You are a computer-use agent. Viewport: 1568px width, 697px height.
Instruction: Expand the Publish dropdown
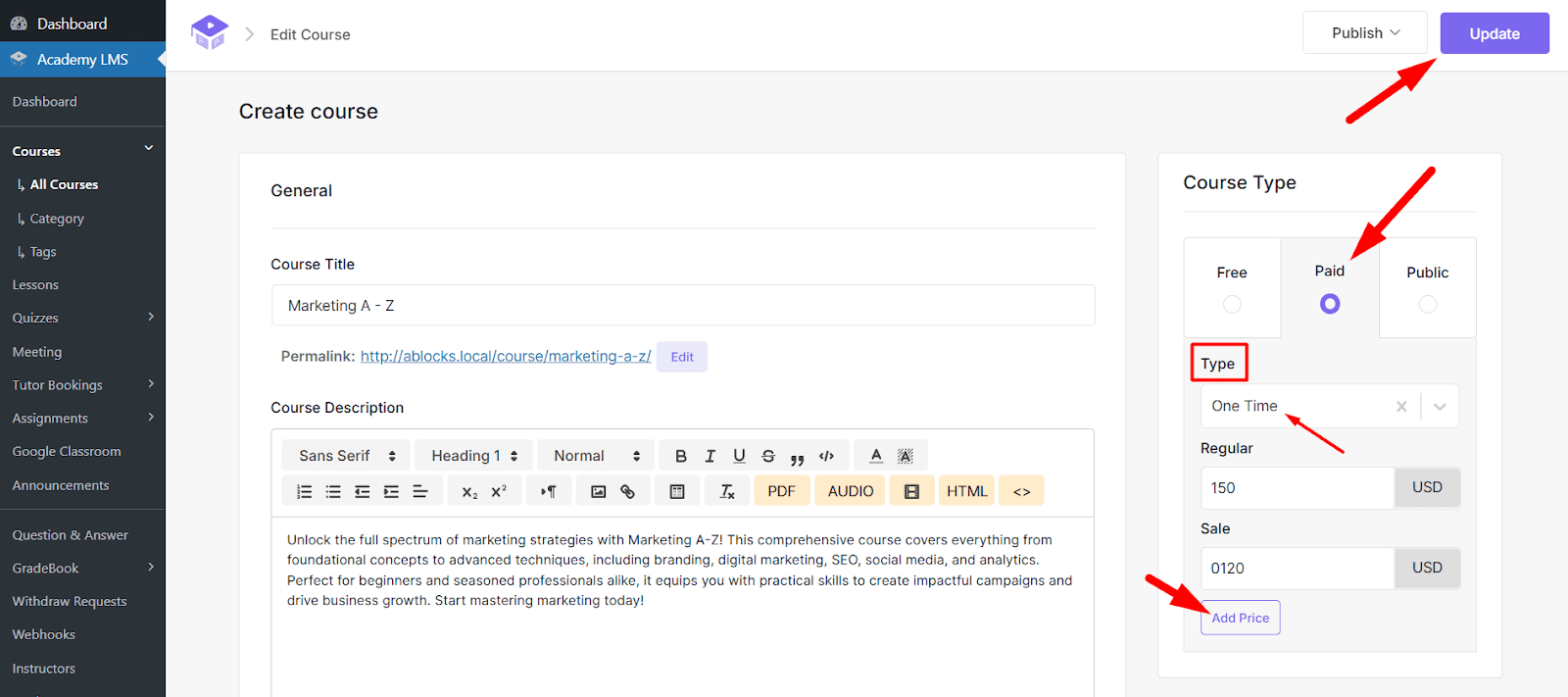click(1365, 33)
